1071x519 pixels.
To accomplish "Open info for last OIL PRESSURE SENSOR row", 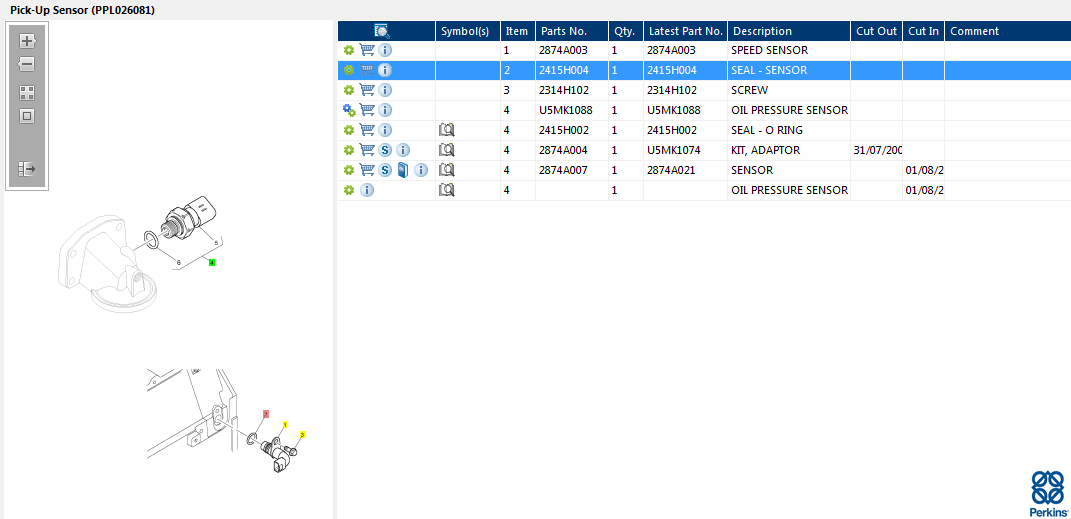I will tap(367, 189).
